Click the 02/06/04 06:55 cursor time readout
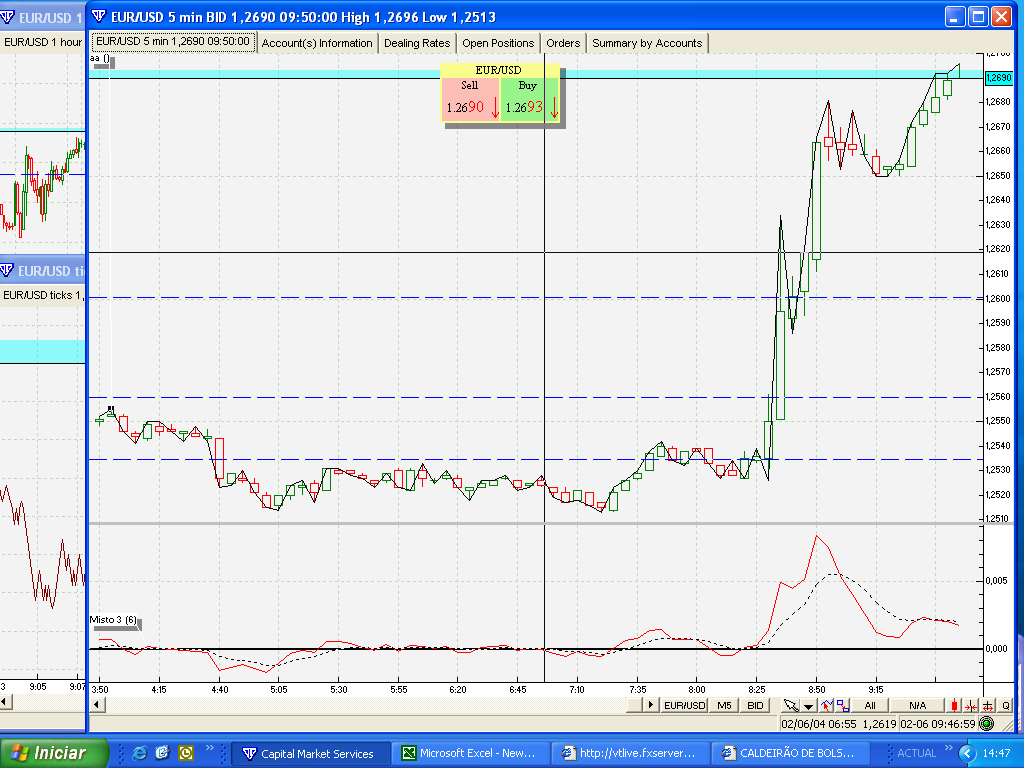Viewport: 1024px width, 768px height. pos(819,724)
